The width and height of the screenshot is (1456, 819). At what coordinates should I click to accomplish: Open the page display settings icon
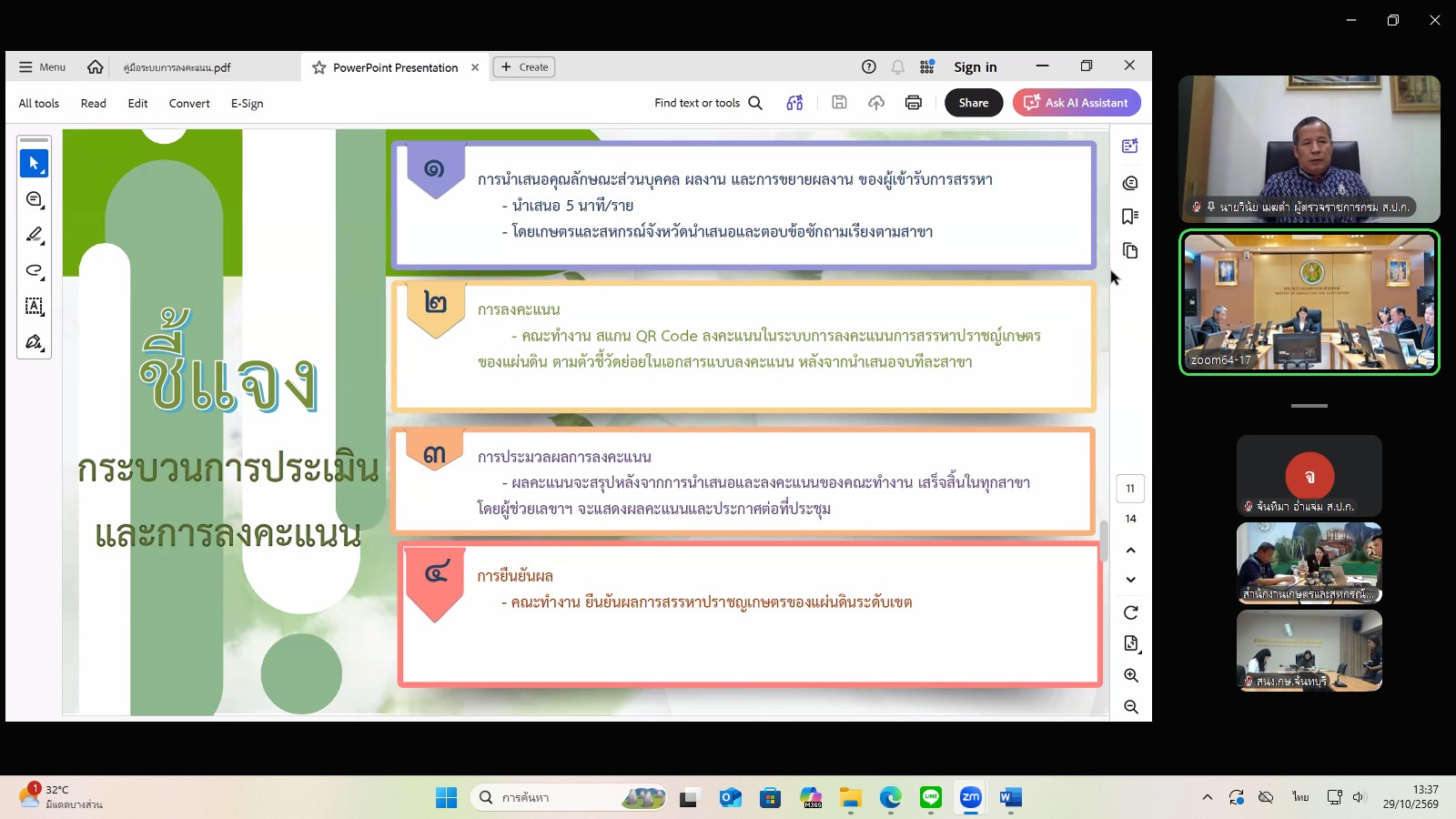click(x=1131, y=643)
